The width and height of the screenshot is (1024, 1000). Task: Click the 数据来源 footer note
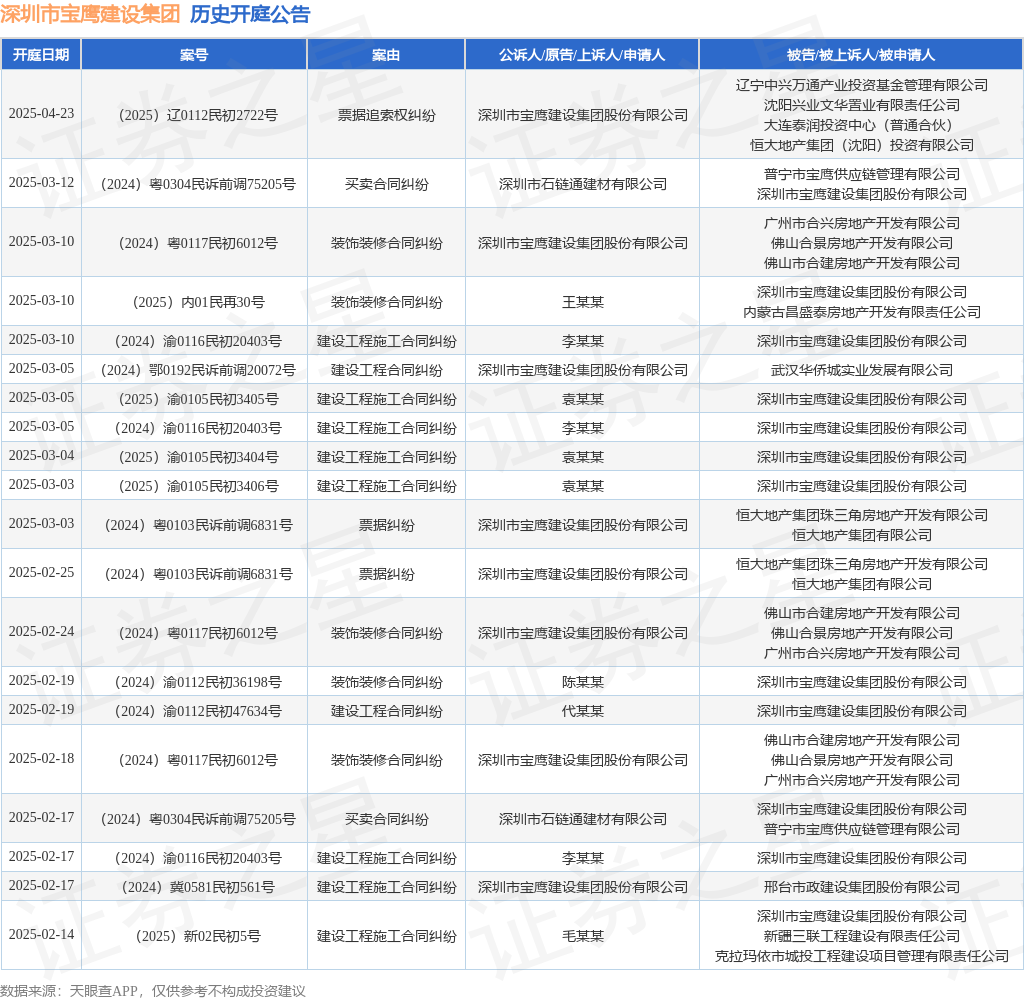153,991
